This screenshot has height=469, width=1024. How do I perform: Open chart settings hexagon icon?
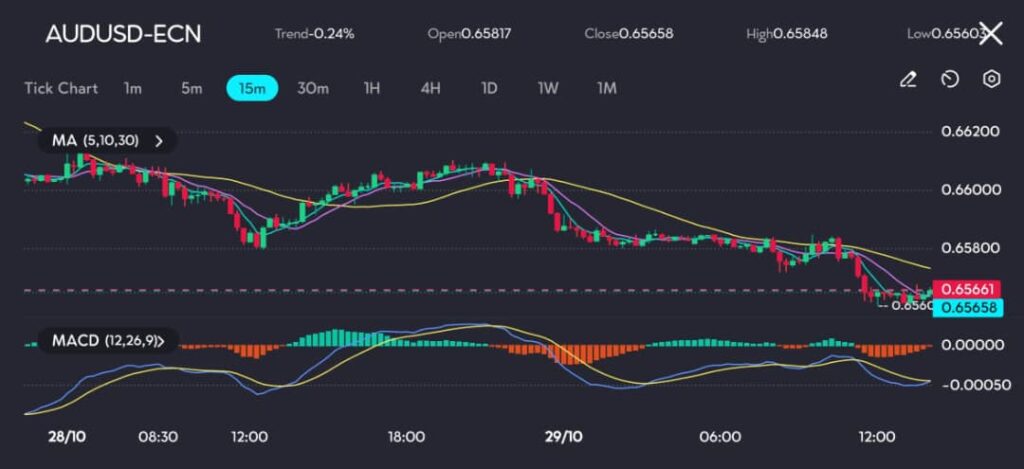click(x=991, y=79)
